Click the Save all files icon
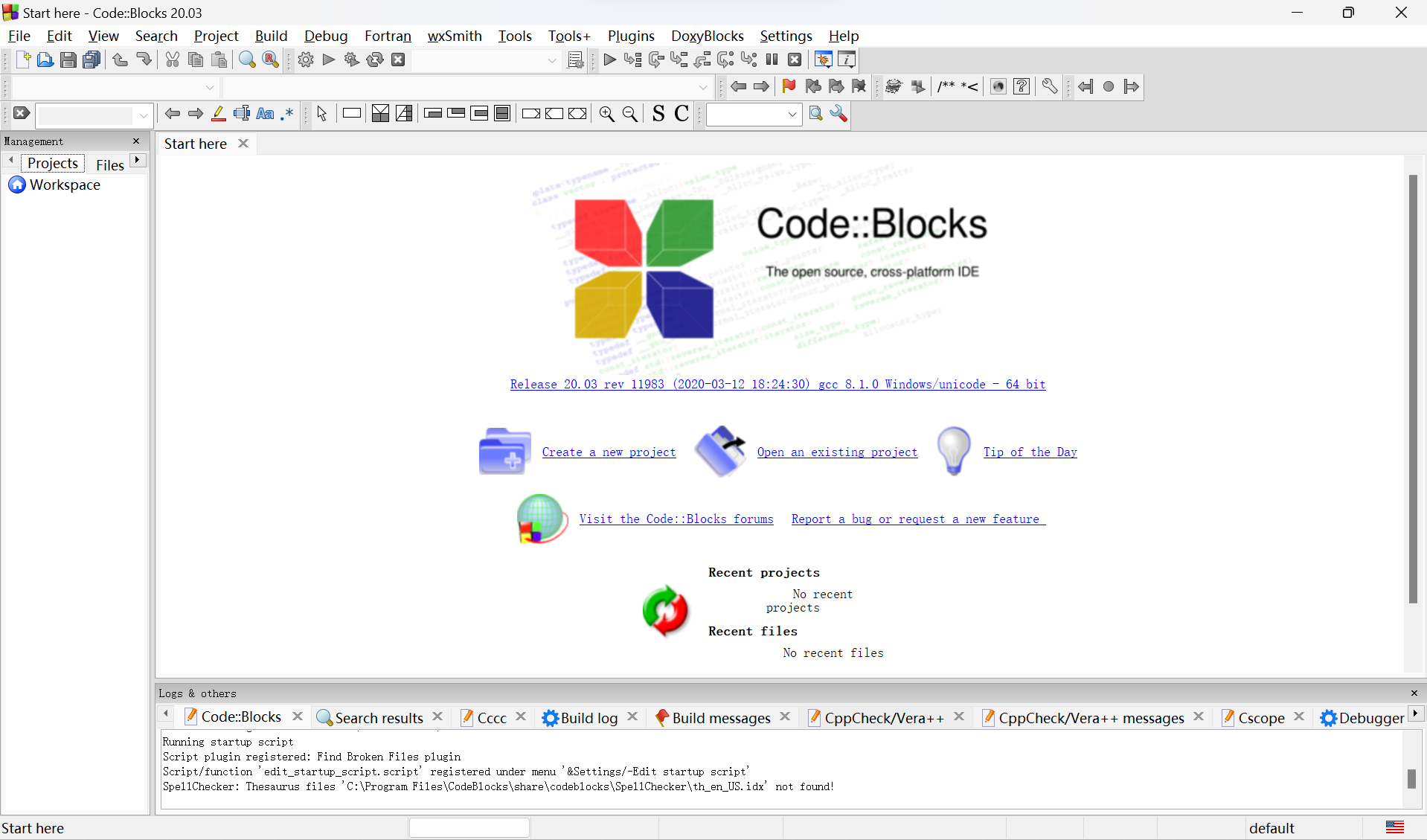 click(92, 60)
